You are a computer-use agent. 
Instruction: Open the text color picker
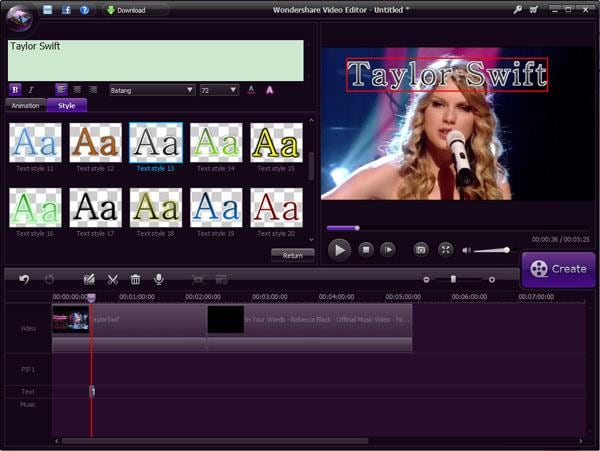pos(251,90)
